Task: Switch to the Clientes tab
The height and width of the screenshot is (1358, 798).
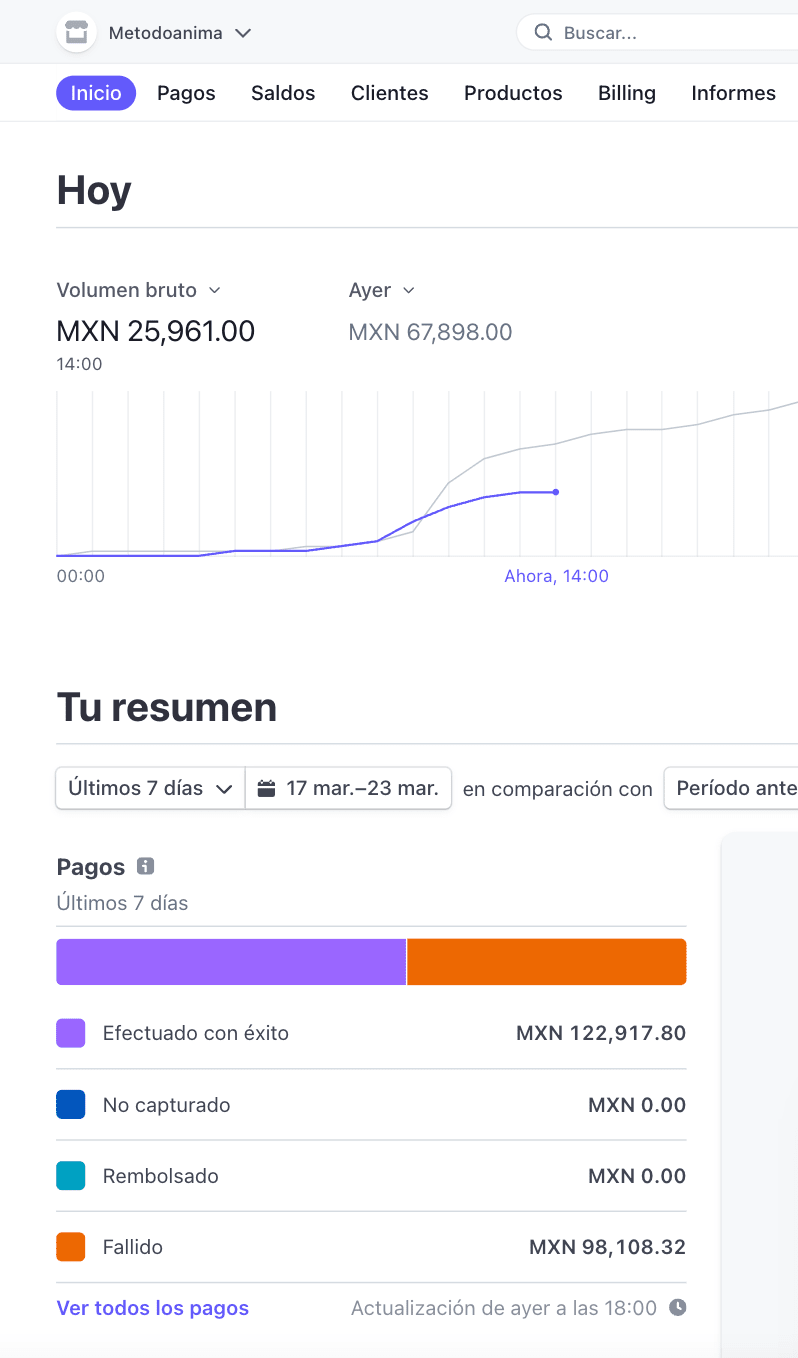Action: (390, 93)
